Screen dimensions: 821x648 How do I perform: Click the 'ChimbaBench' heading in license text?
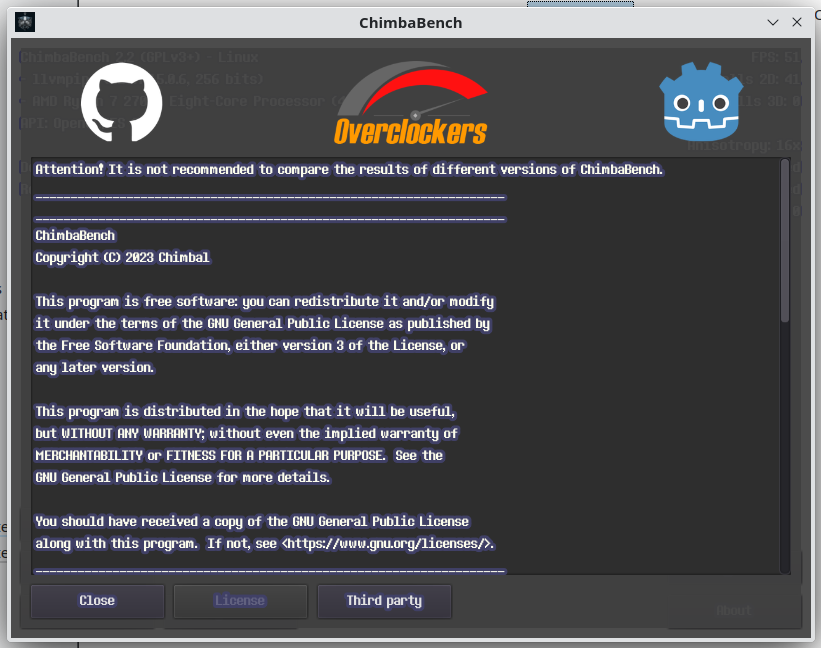coord(75,236)
